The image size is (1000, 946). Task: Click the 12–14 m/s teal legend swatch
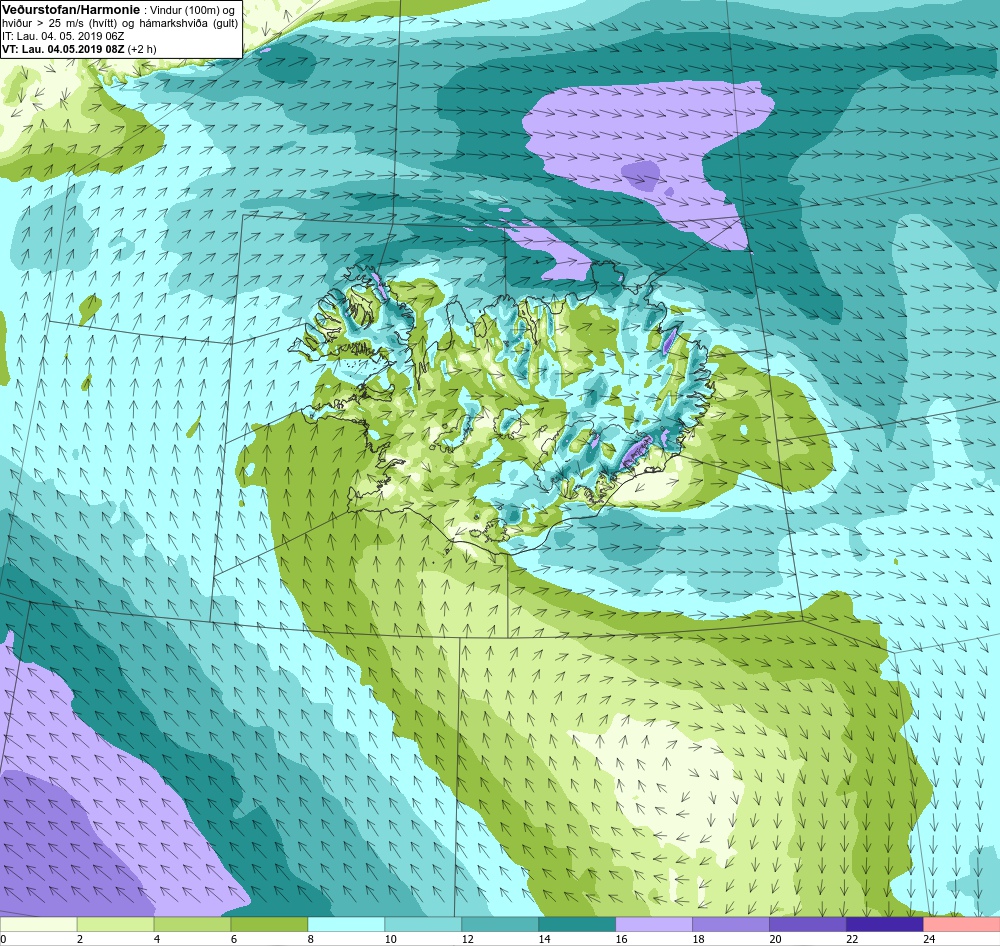[x=500, y=925]
